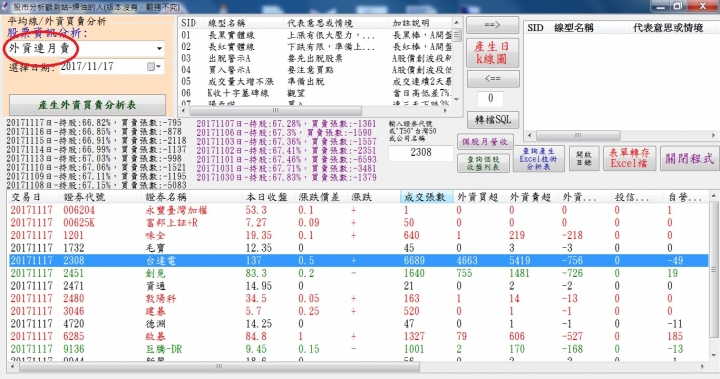Click the application icon in title bar

(x=5, y=6)
